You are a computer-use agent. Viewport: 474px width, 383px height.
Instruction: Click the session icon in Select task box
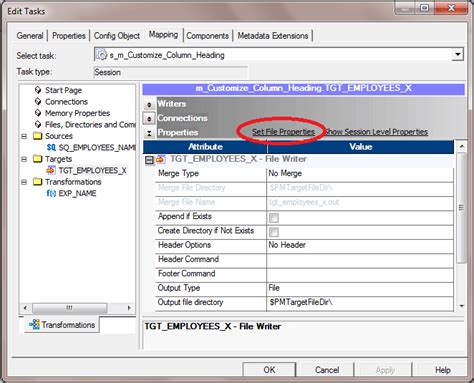pyautogui.click(x=101, y=55)
